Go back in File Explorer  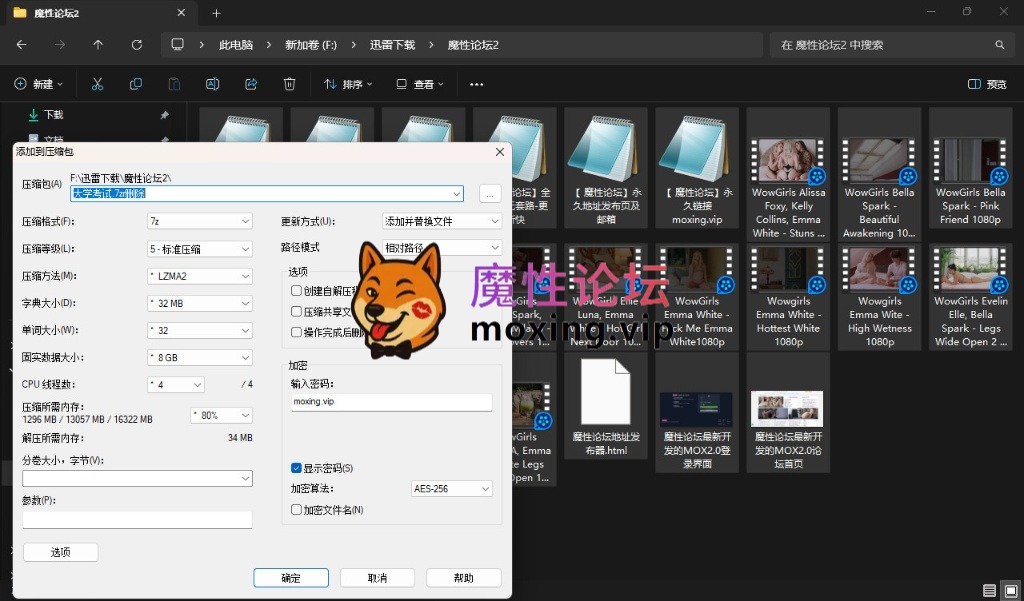point(22,45)
